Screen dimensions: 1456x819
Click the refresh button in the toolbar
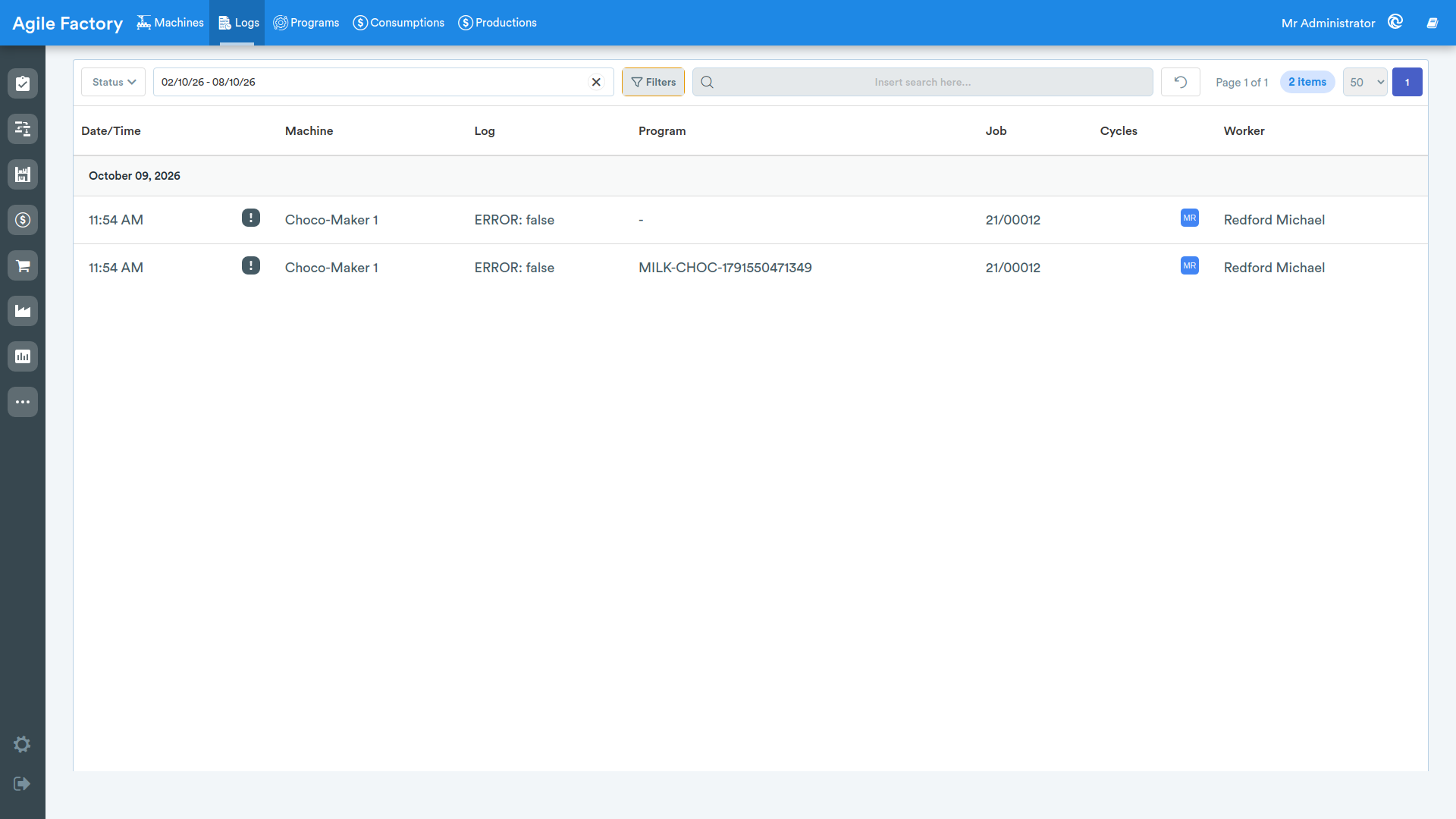click(x=1181, y=82)
